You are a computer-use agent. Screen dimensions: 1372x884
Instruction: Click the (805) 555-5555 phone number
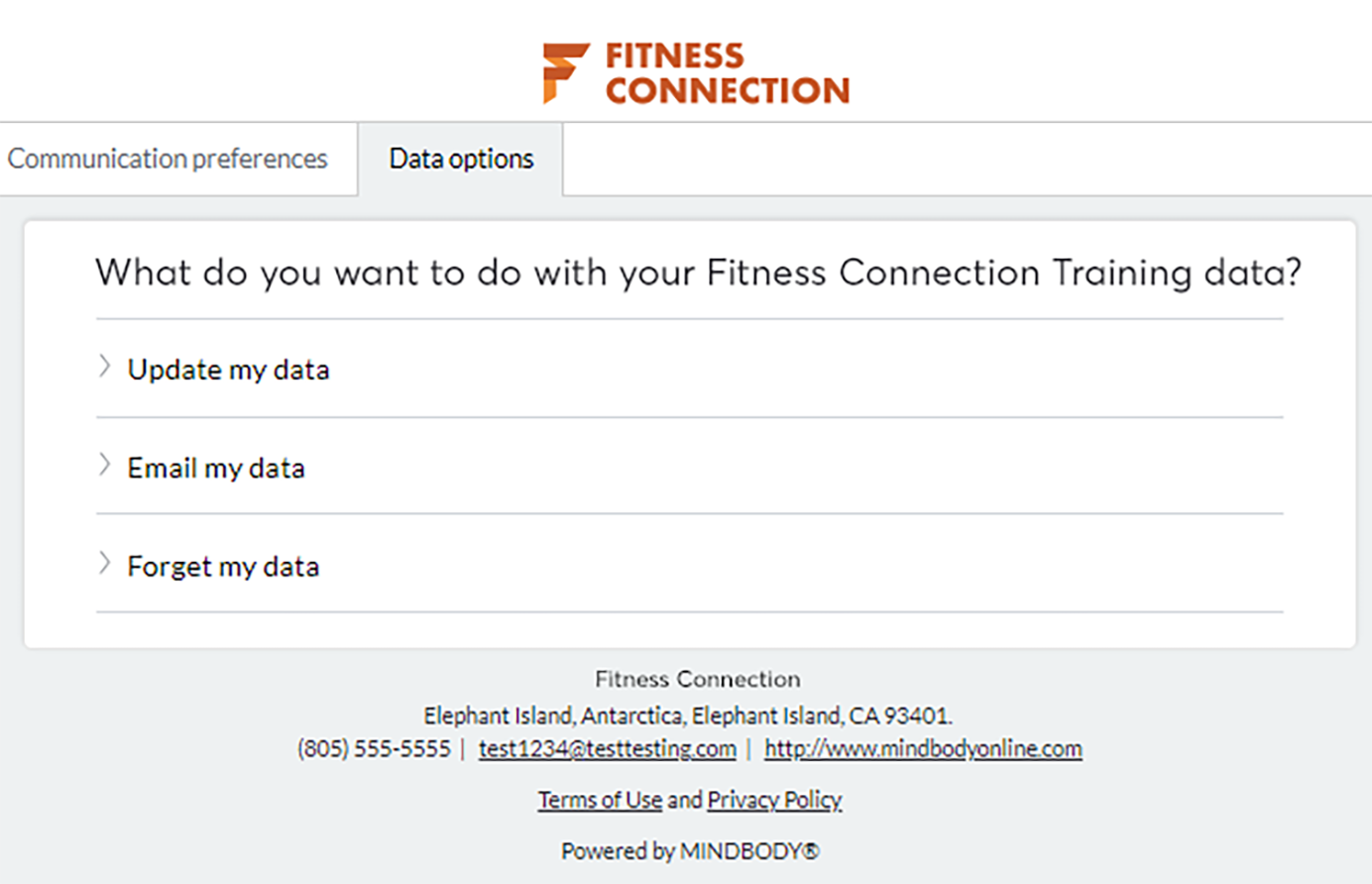coord(374,748)
